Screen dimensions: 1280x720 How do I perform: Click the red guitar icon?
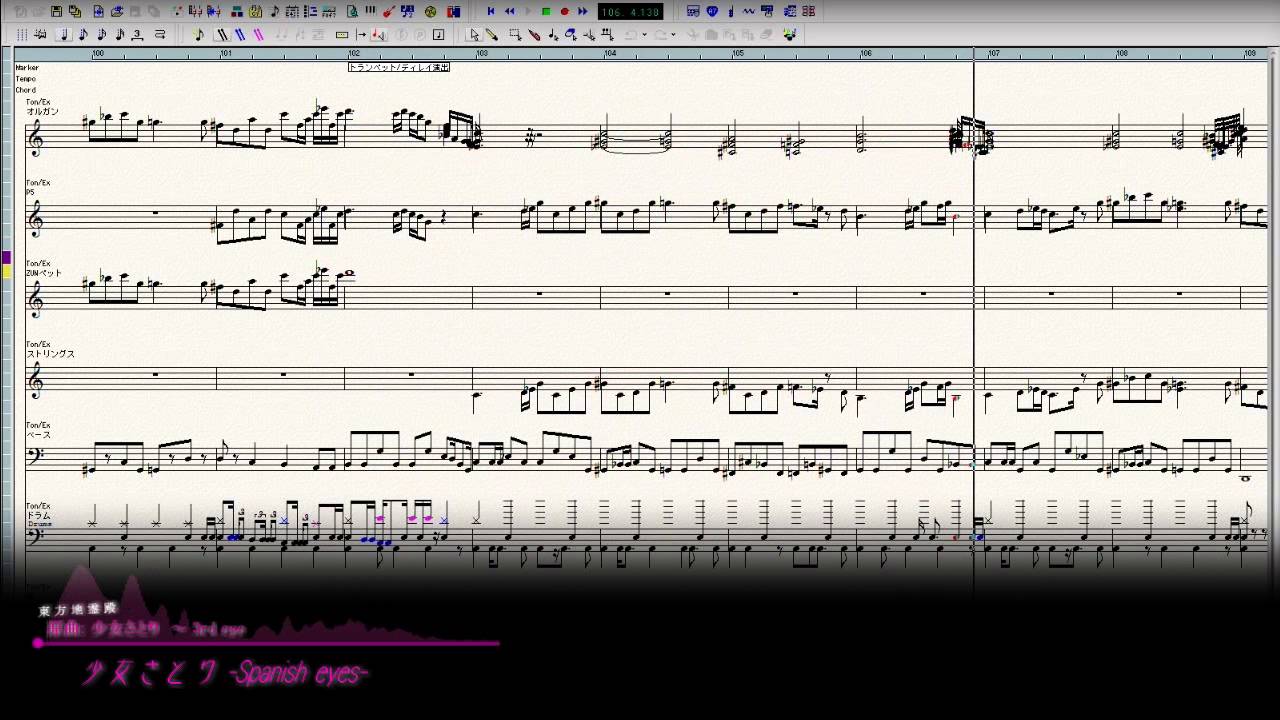[388, 12]
